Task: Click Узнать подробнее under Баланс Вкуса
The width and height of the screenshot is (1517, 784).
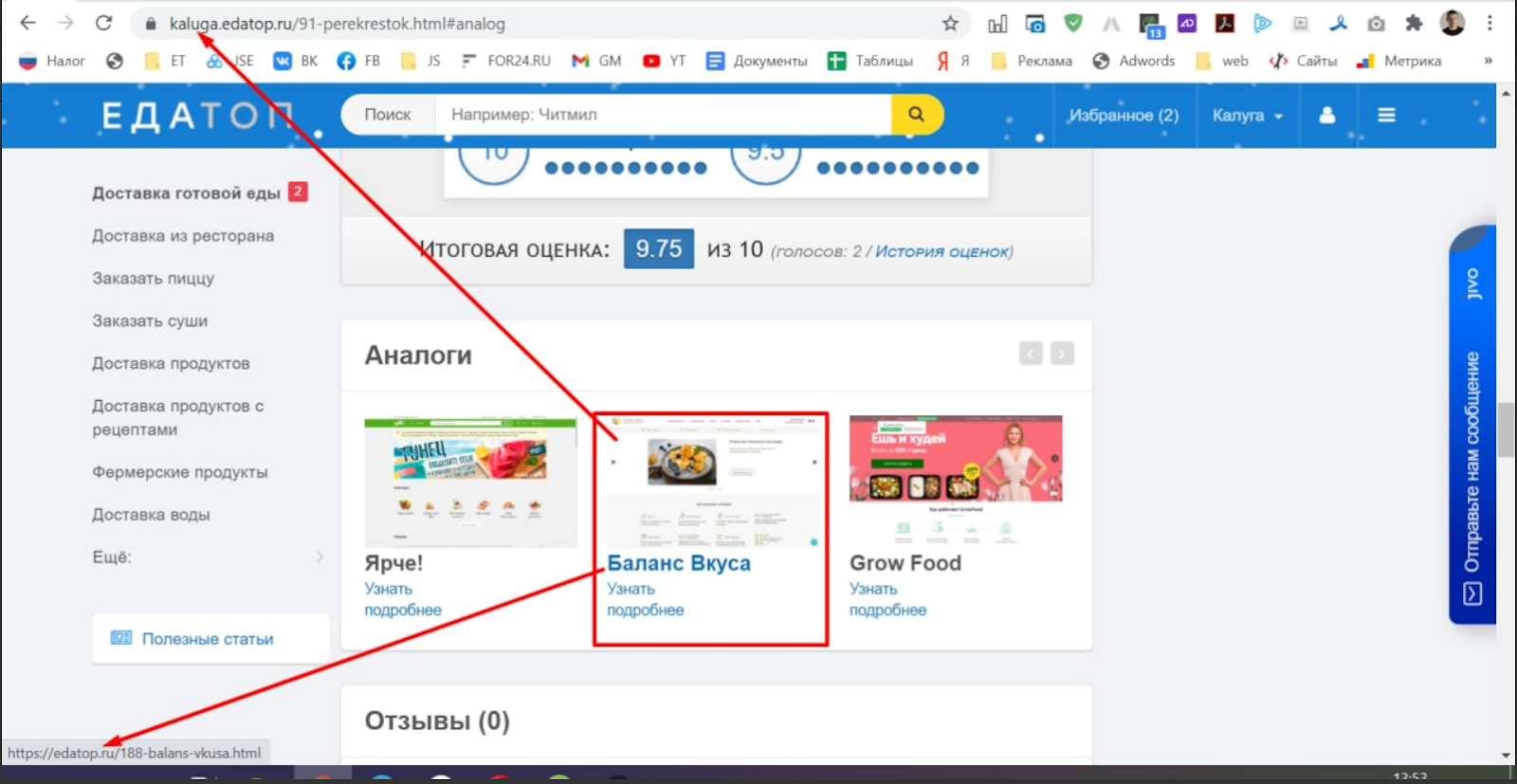Action: point(646,600)
